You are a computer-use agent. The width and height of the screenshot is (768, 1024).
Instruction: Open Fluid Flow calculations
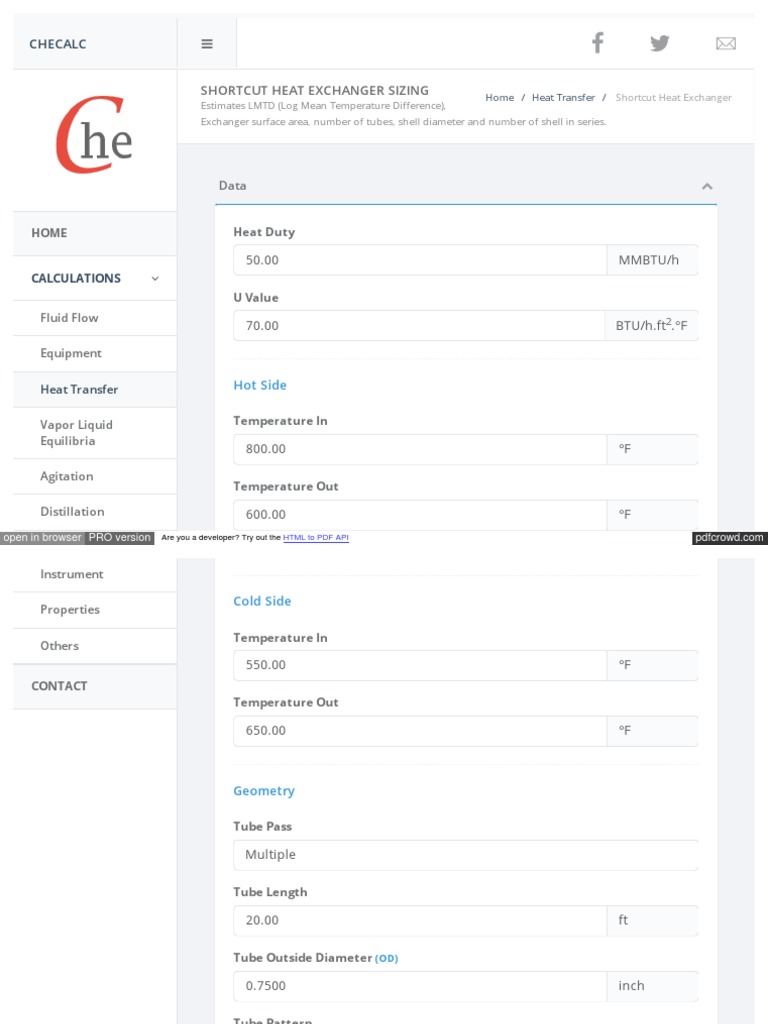click(x=95, y=318)
